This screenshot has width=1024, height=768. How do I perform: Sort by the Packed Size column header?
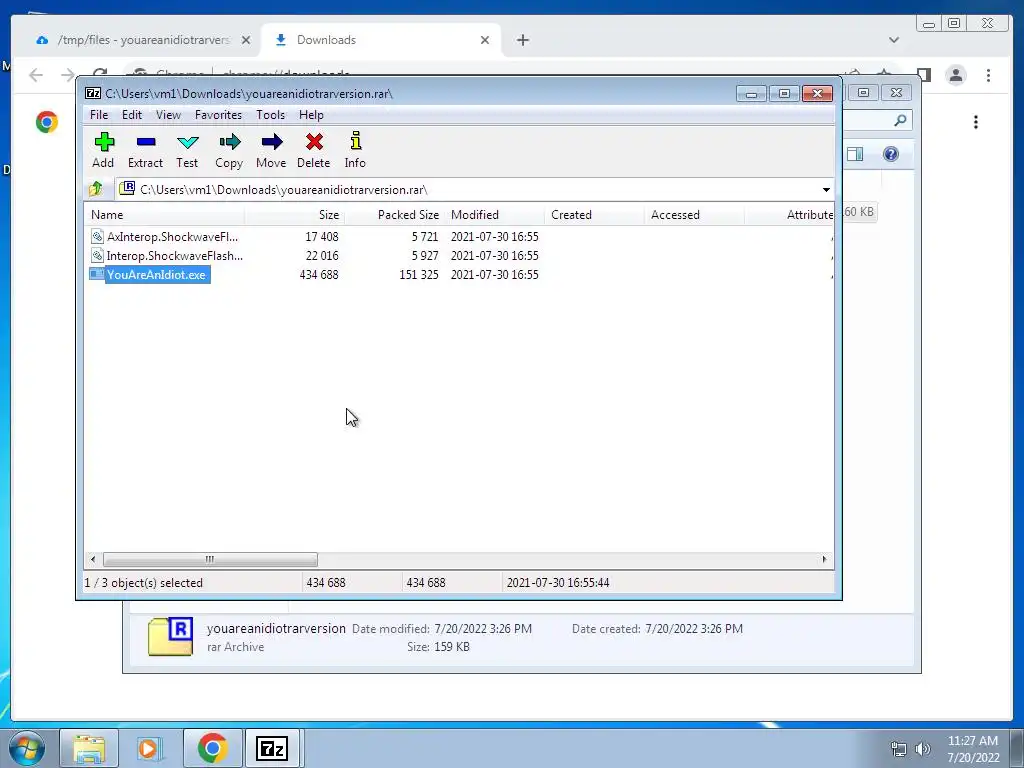(x=394, y=215)
